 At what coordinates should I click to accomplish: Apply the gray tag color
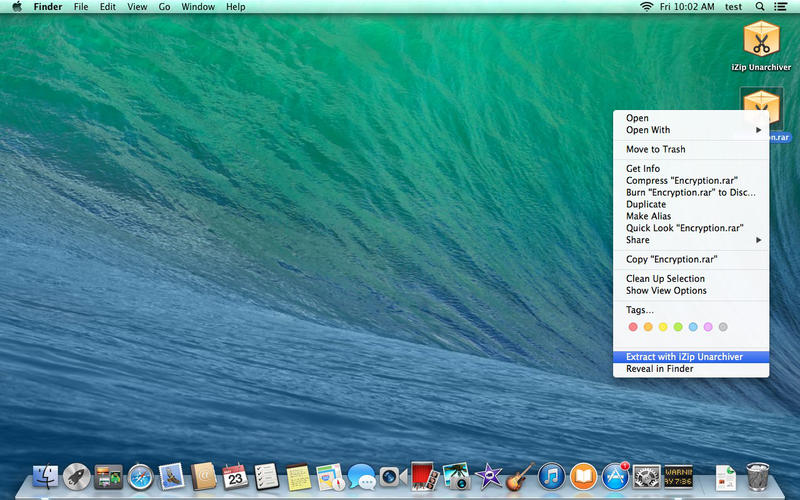tap(723, 327)
